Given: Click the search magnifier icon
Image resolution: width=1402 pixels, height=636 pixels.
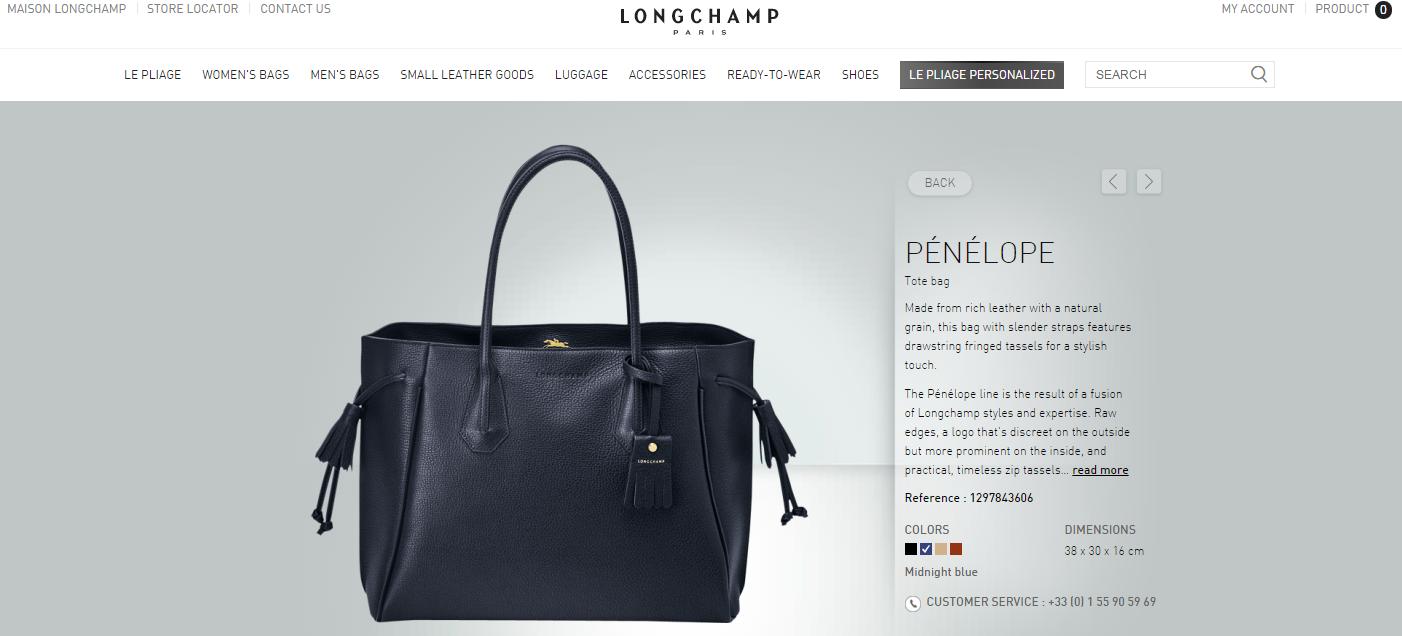Looking at the screenshot, I should 1259,74.
